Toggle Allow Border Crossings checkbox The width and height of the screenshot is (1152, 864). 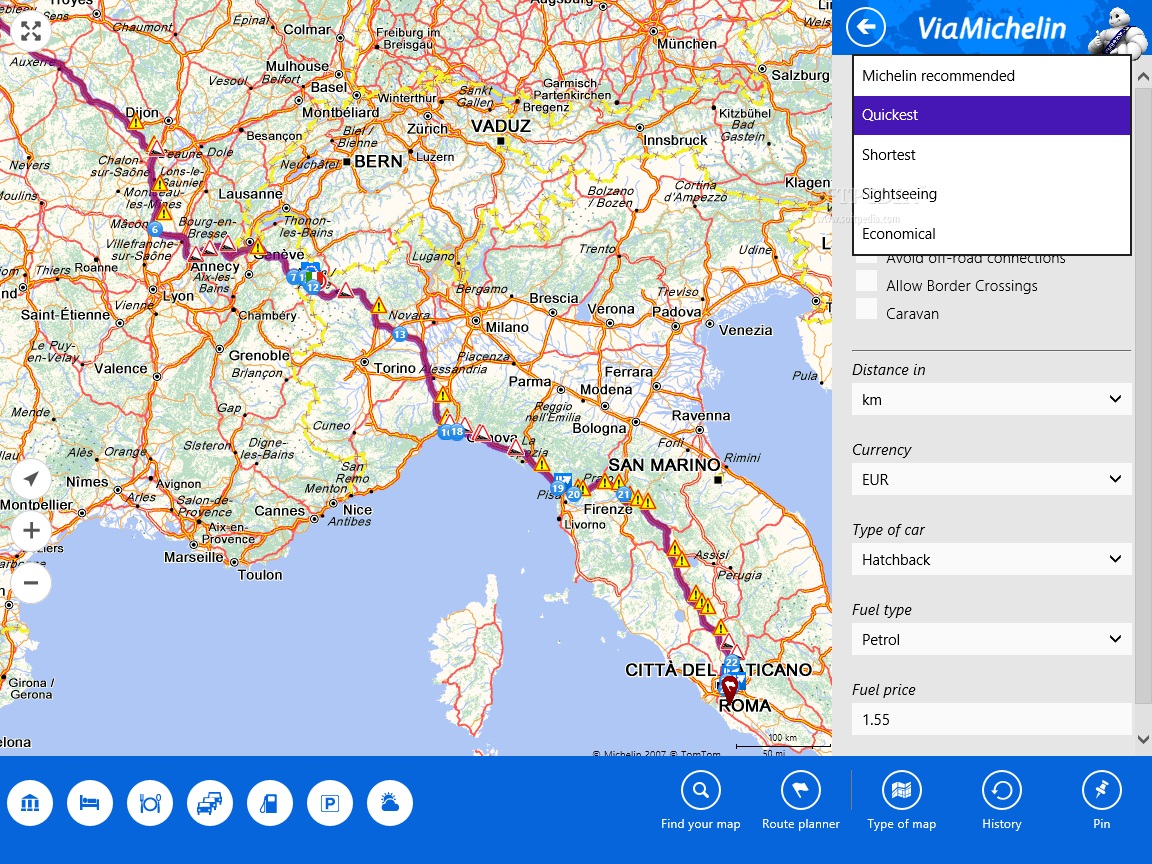pos(867,281)
